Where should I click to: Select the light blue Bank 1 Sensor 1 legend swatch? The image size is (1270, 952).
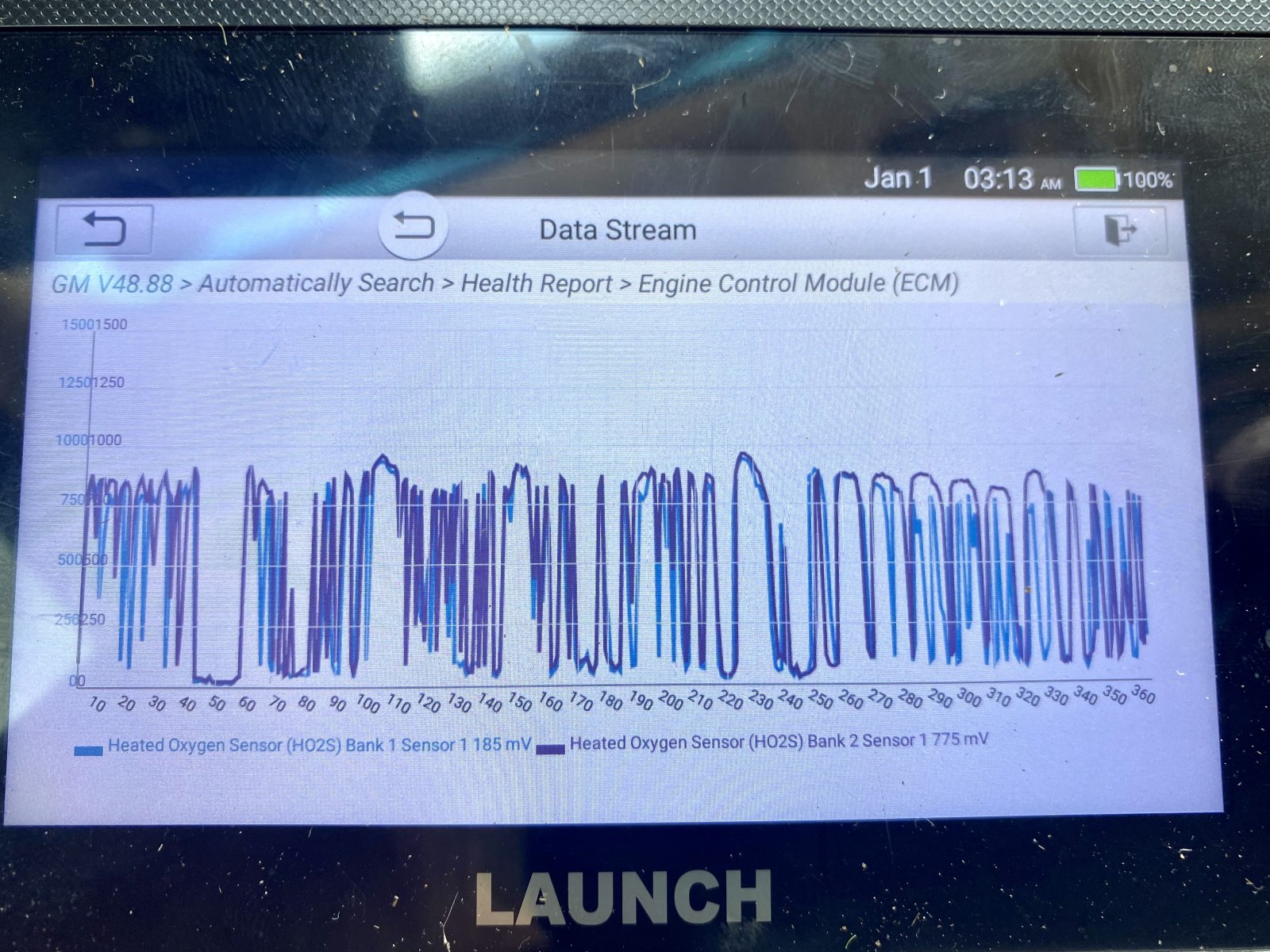point(88,749)
